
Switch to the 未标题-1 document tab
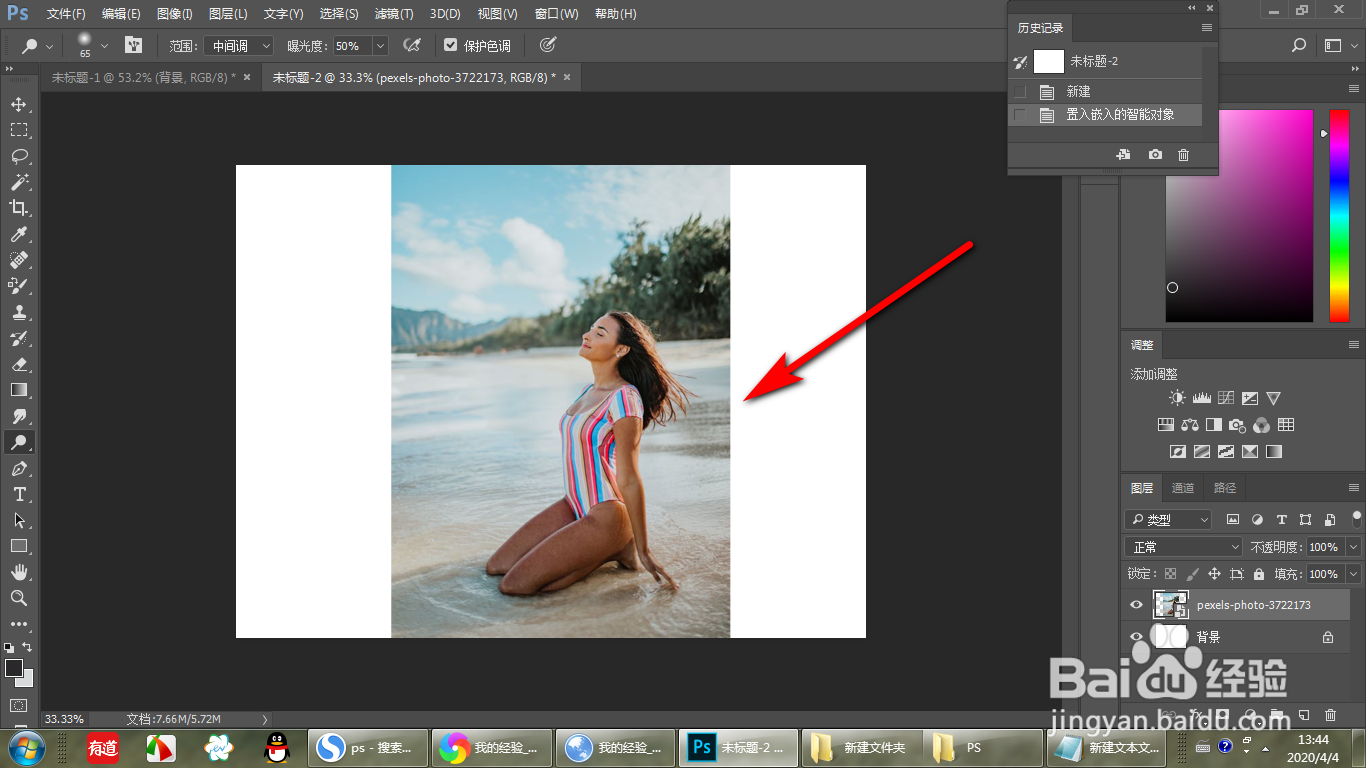click(150, 77)
